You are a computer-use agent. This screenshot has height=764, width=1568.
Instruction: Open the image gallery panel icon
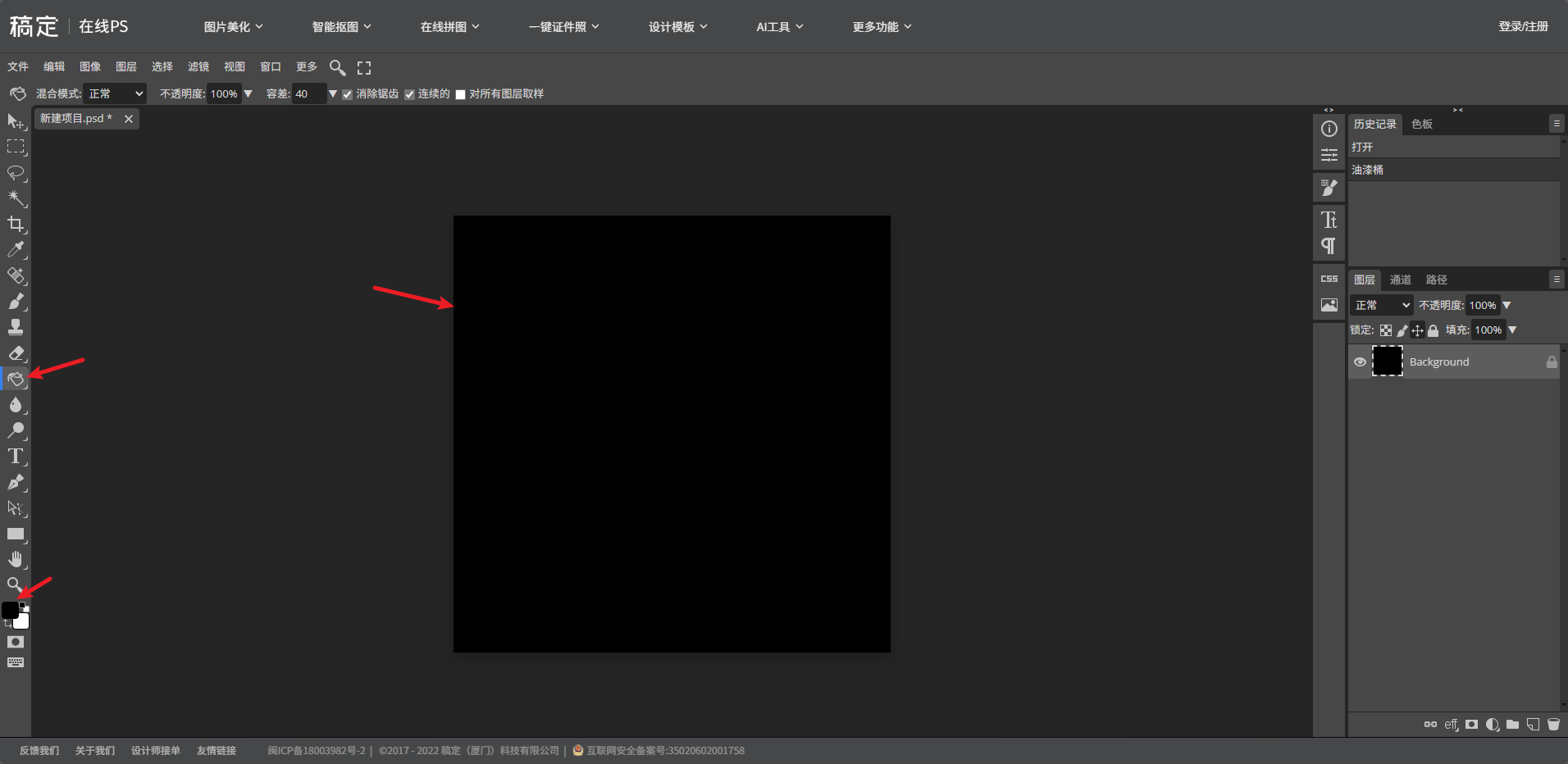pos(1329,305)
